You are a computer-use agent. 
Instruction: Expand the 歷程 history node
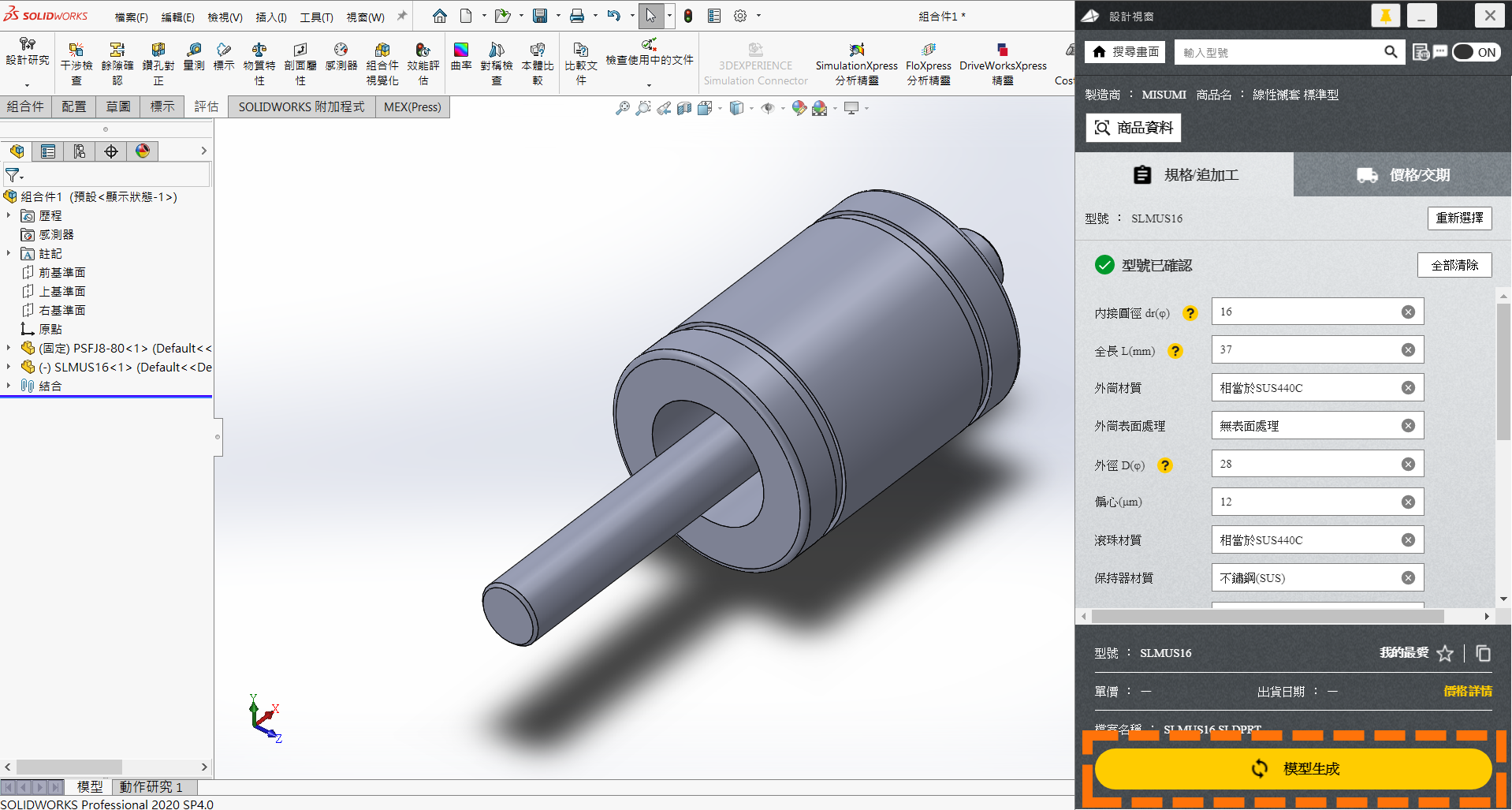tap(9, 215)
